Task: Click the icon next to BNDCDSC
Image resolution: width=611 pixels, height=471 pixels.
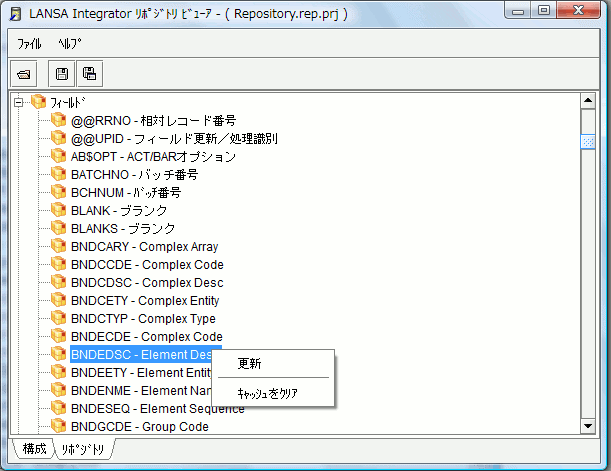Action: [58, 282]
